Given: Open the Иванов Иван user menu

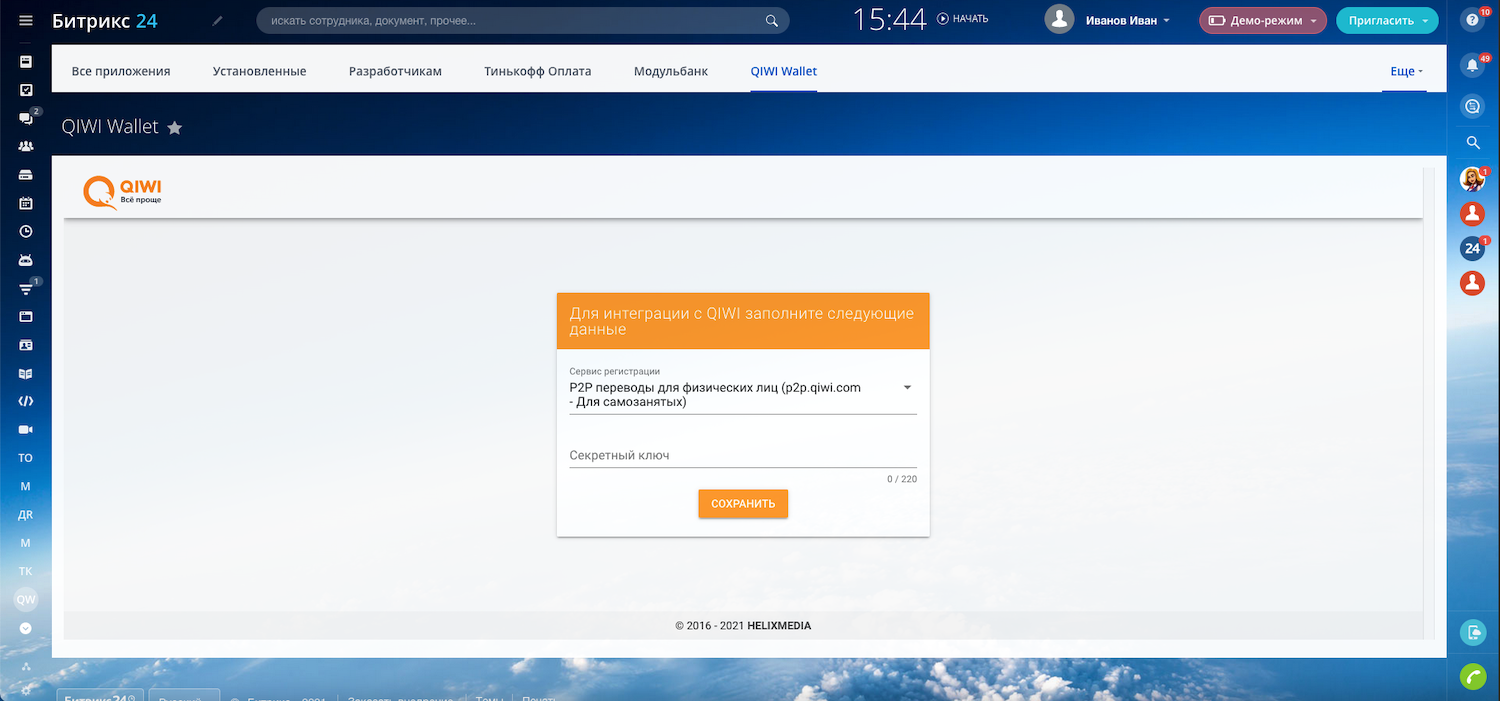Looking at the screenshot, I should pyautogui.click(x=1126, y=20).
